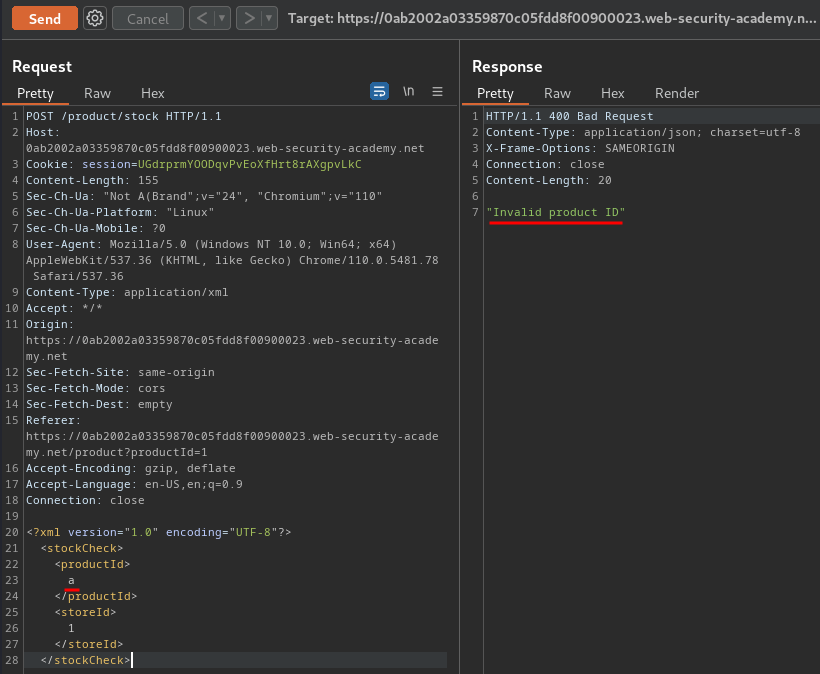Click HTTP/1.1 400 Bad Request status line

[x=570, y=116]
